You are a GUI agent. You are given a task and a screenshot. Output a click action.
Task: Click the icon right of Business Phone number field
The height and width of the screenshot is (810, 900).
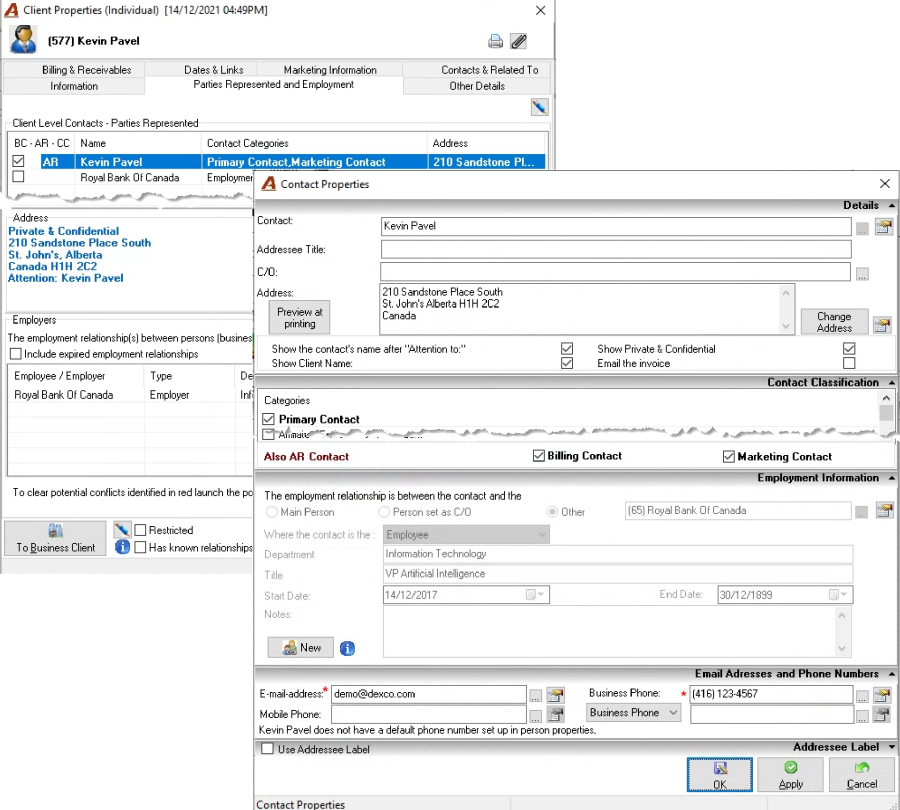point(882,695)
